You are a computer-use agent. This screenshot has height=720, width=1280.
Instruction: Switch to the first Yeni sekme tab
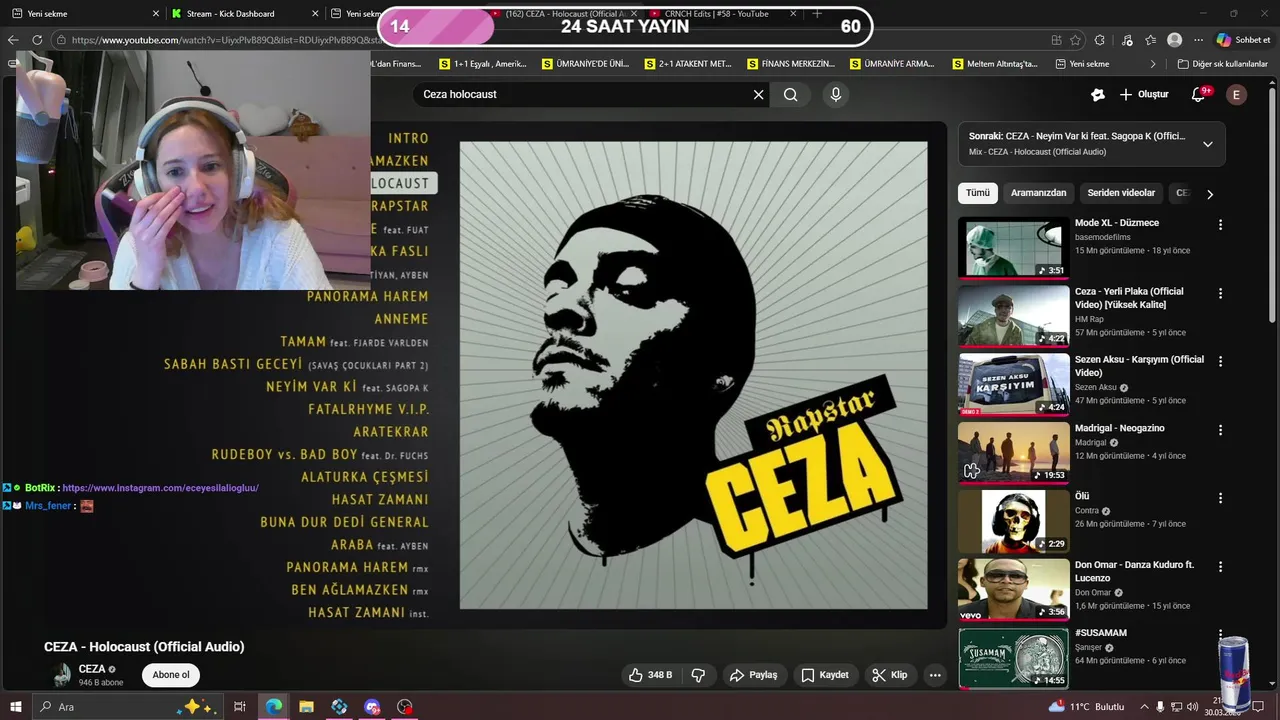click(84, 14)
